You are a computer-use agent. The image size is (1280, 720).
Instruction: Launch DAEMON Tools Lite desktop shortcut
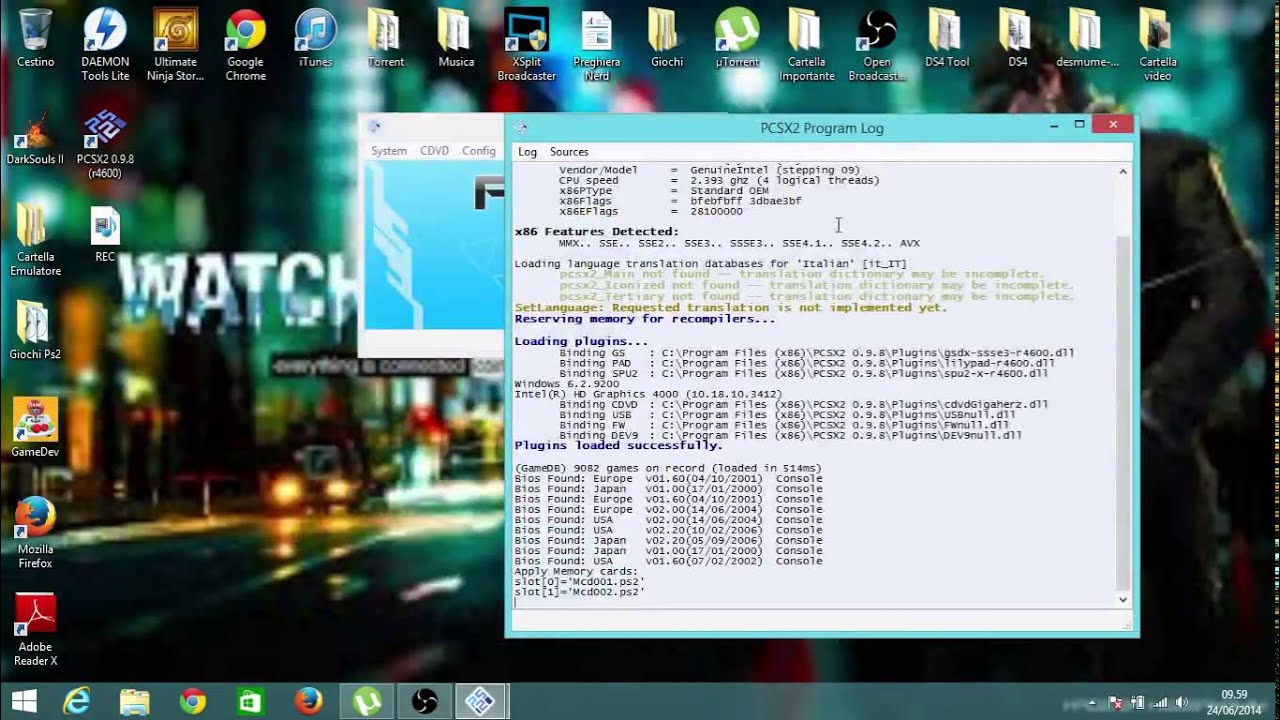(105, 45)
